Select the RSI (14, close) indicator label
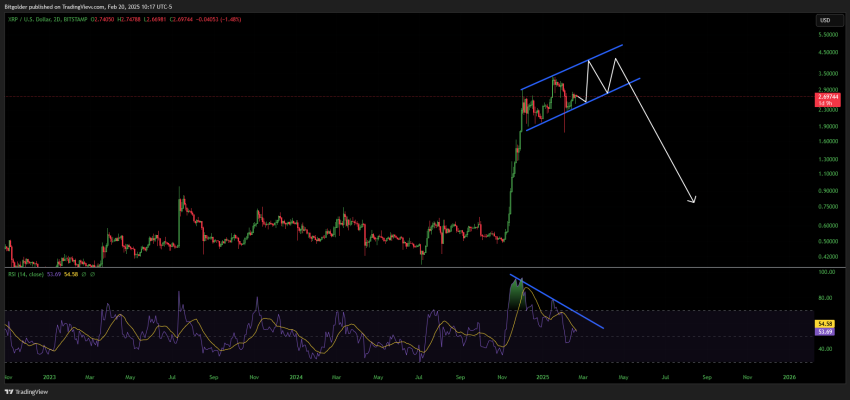Viewport: 850px width, 400px height. coord(29,274)
